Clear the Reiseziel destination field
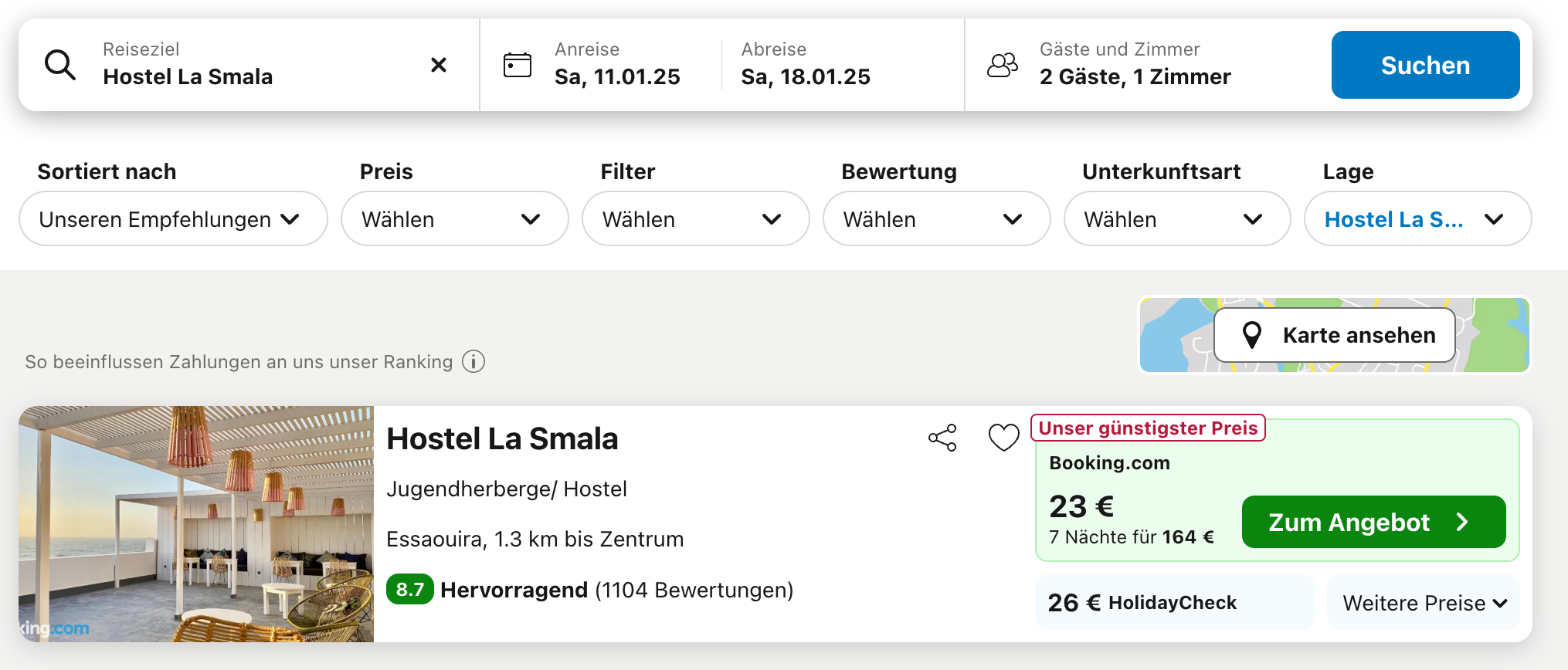This screenshot has height=670, width=1568. point(439,65)
